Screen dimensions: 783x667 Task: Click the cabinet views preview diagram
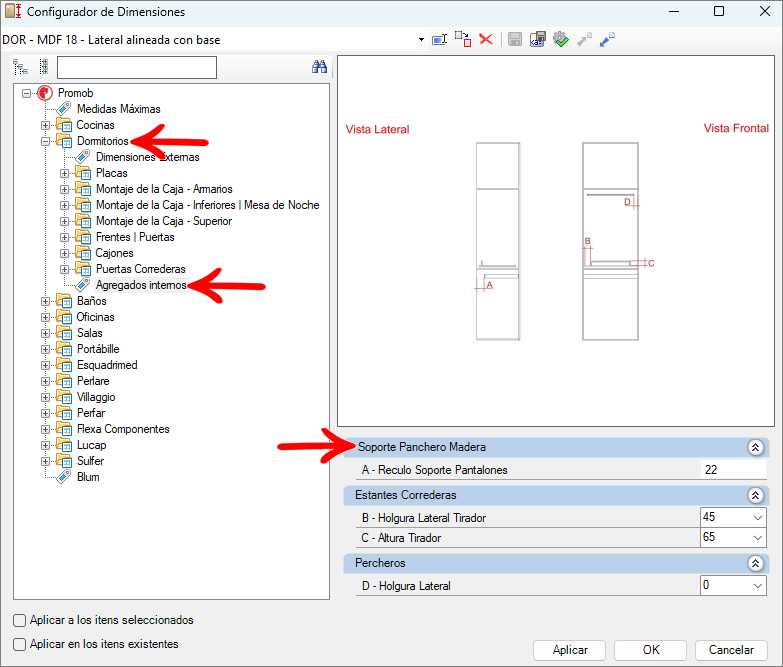[556, 241]
